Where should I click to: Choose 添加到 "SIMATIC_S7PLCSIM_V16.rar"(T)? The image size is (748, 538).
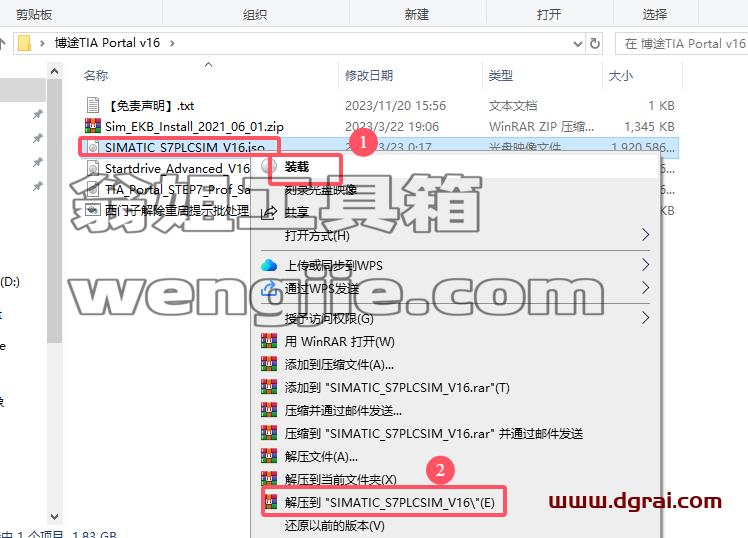coord(456,387)
